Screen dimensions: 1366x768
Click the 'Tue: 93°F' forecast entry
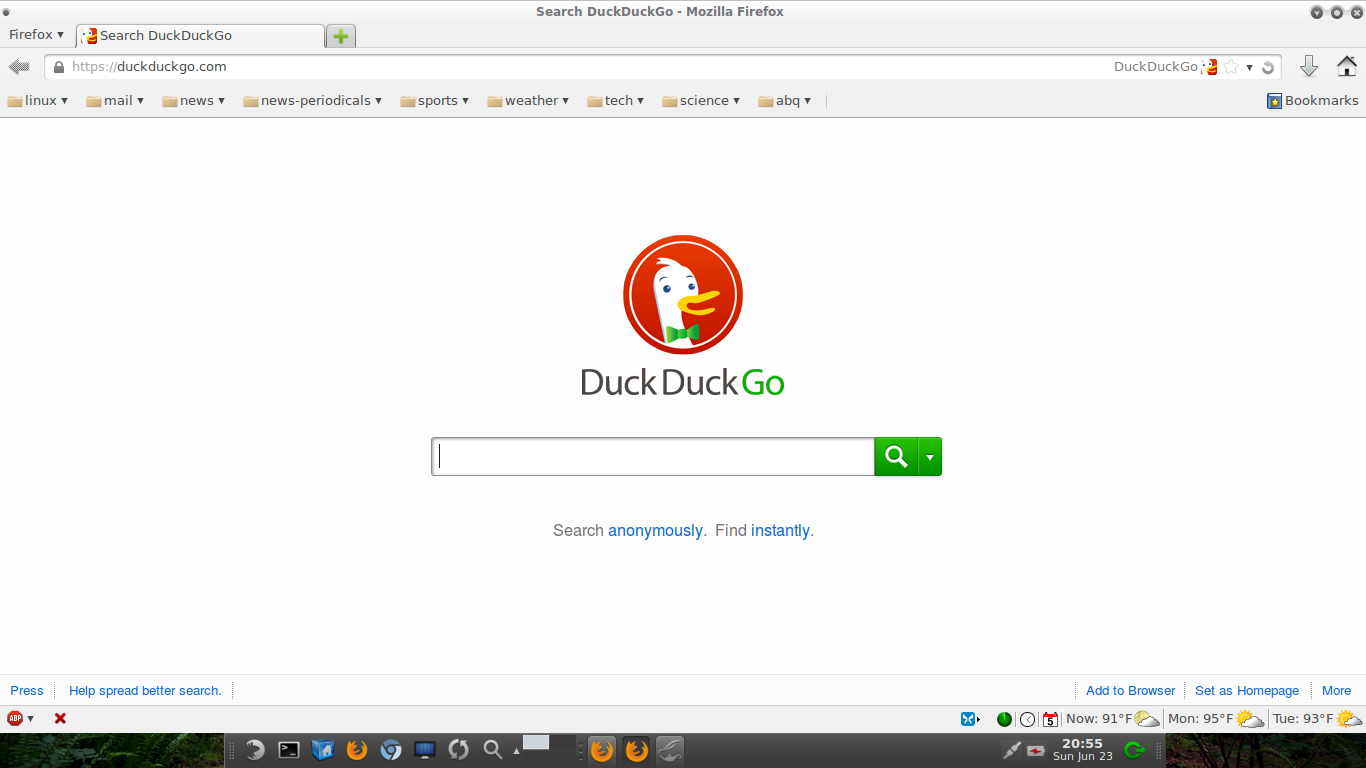click(1317, 719)
